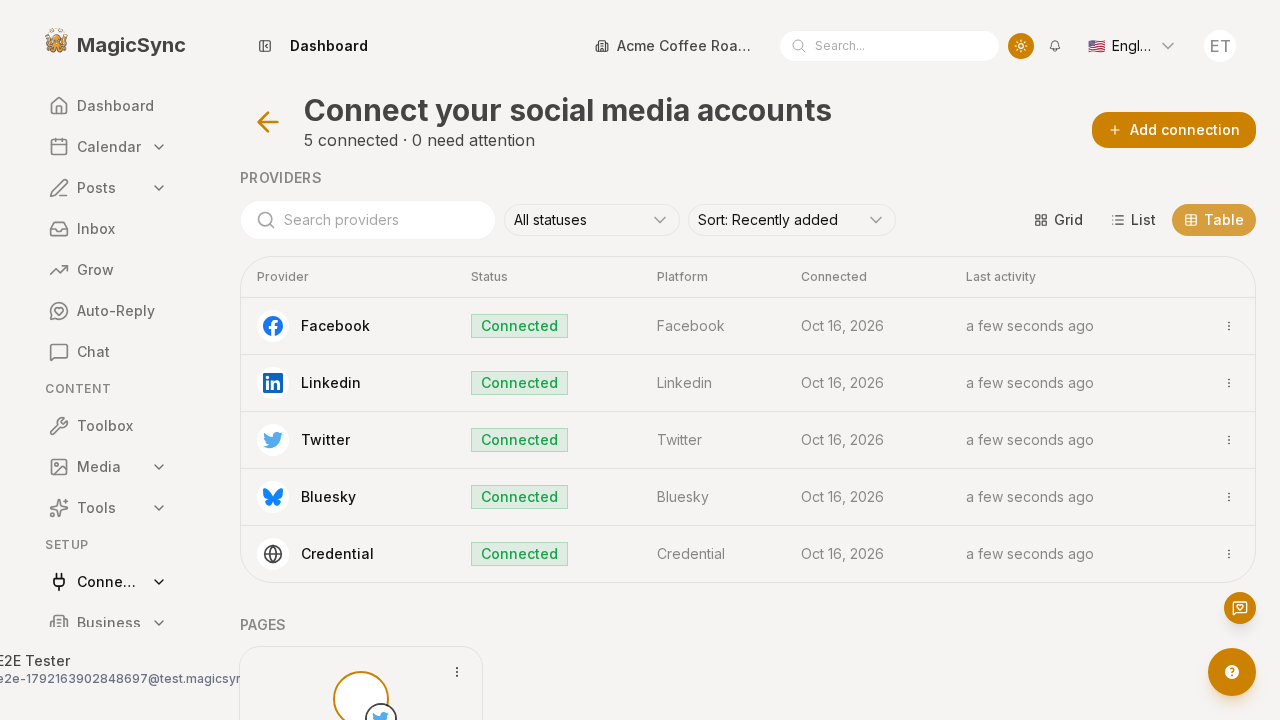
Task: Open the page card options menu
Action: [x=457, y=672]
